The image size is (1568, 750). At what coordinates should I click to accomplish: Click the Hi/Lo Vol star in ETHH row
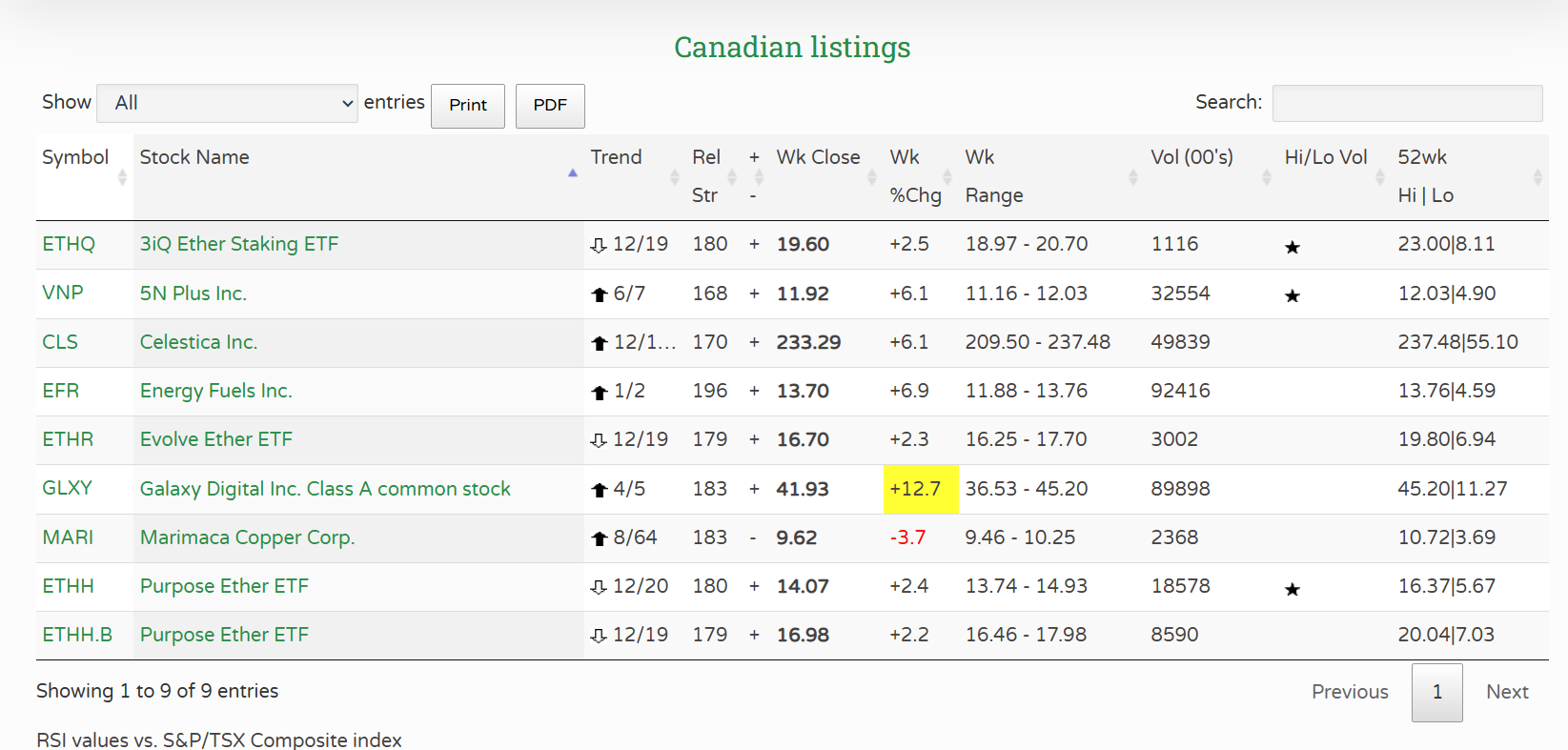[x=1293, y=589]
